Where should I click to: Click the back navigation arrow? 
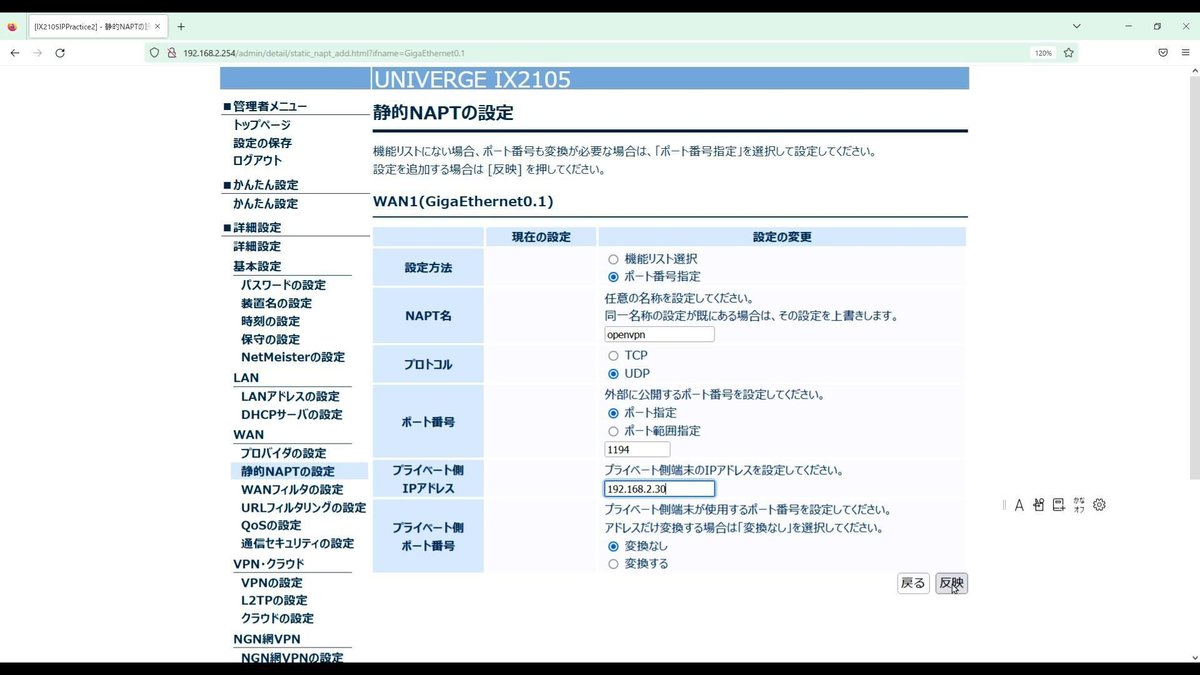tap(14, 52)
